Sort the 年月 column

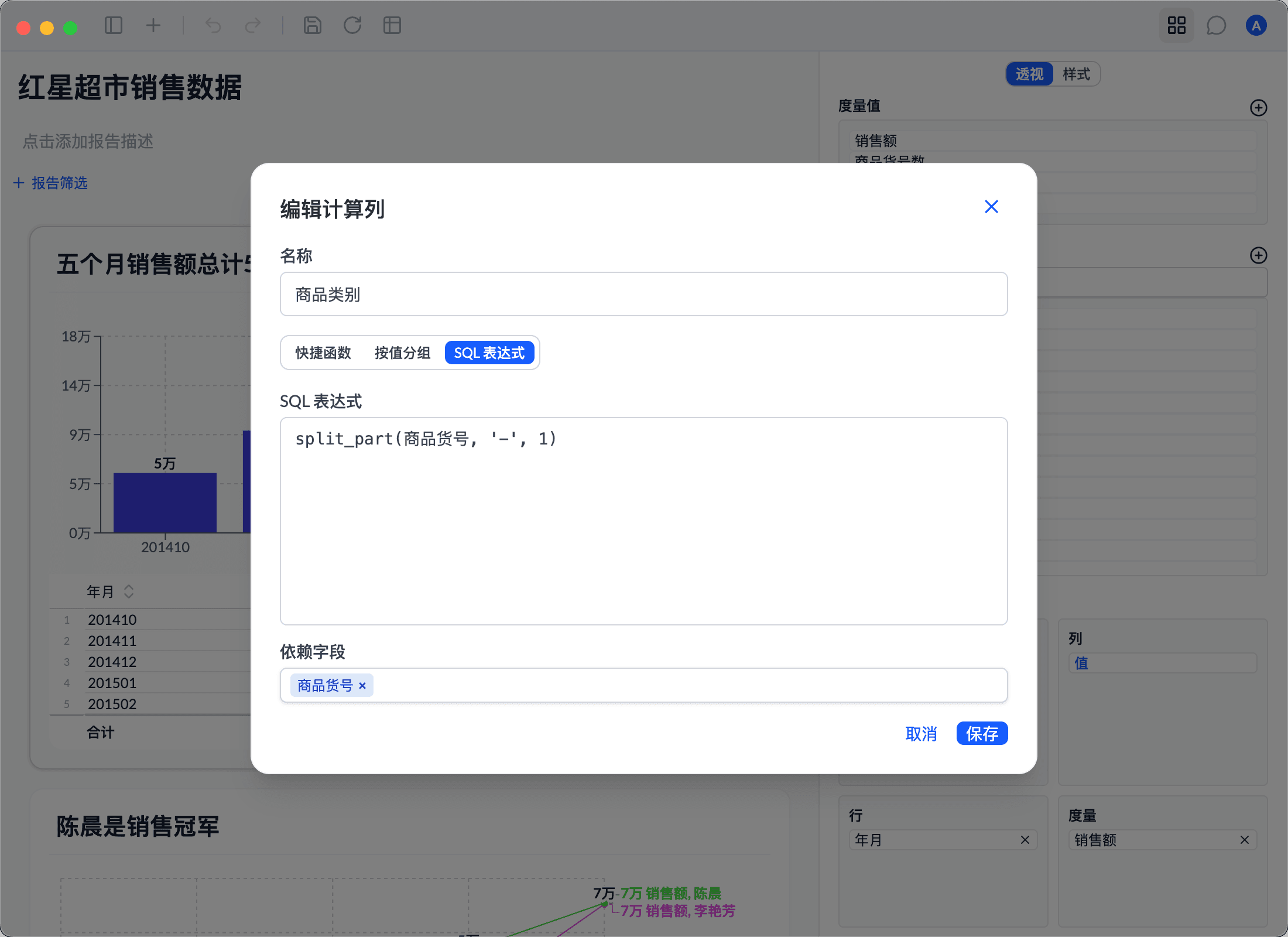coord(129,591)
